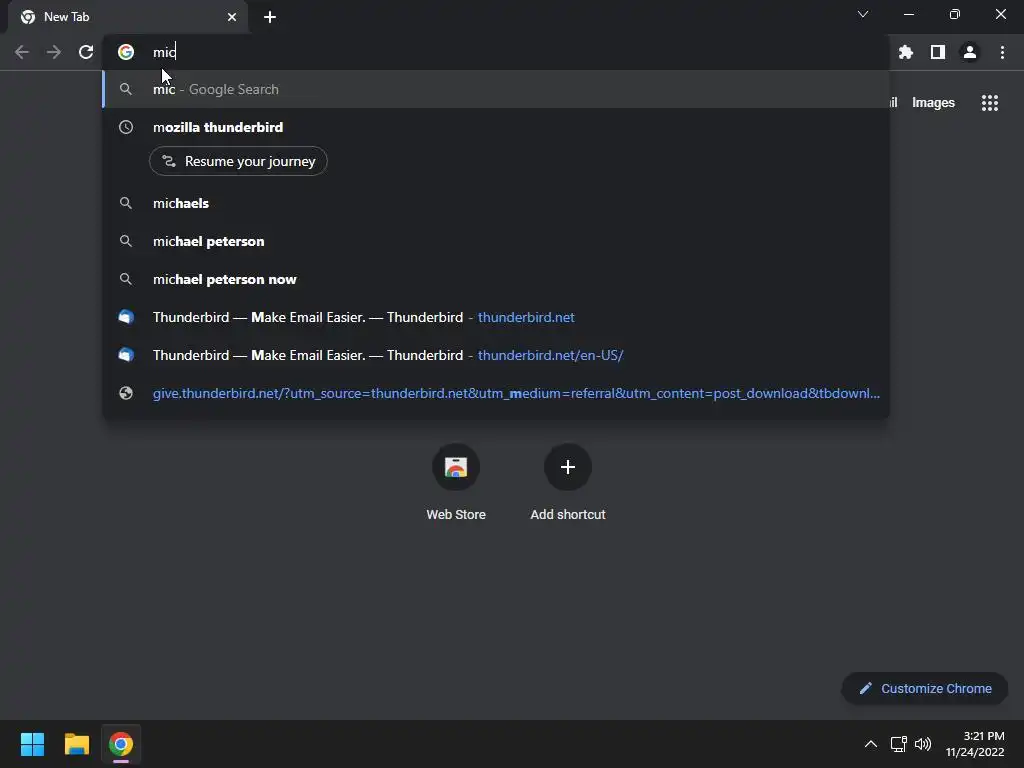Open the clock showing 3:21 PM
Viewport: 1024px width, 768px height.
tap(975, 744)
